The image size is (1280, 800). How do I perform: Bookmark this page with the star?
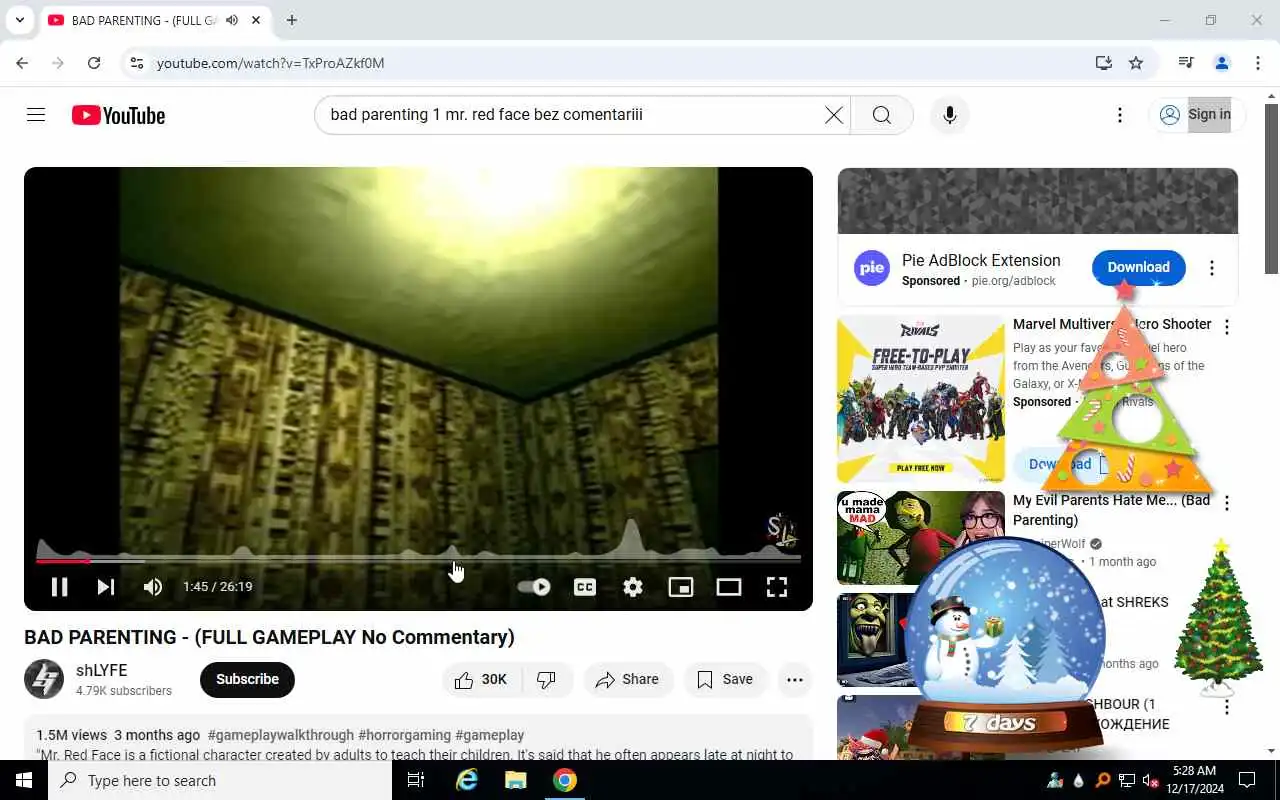coord(1136,63)
